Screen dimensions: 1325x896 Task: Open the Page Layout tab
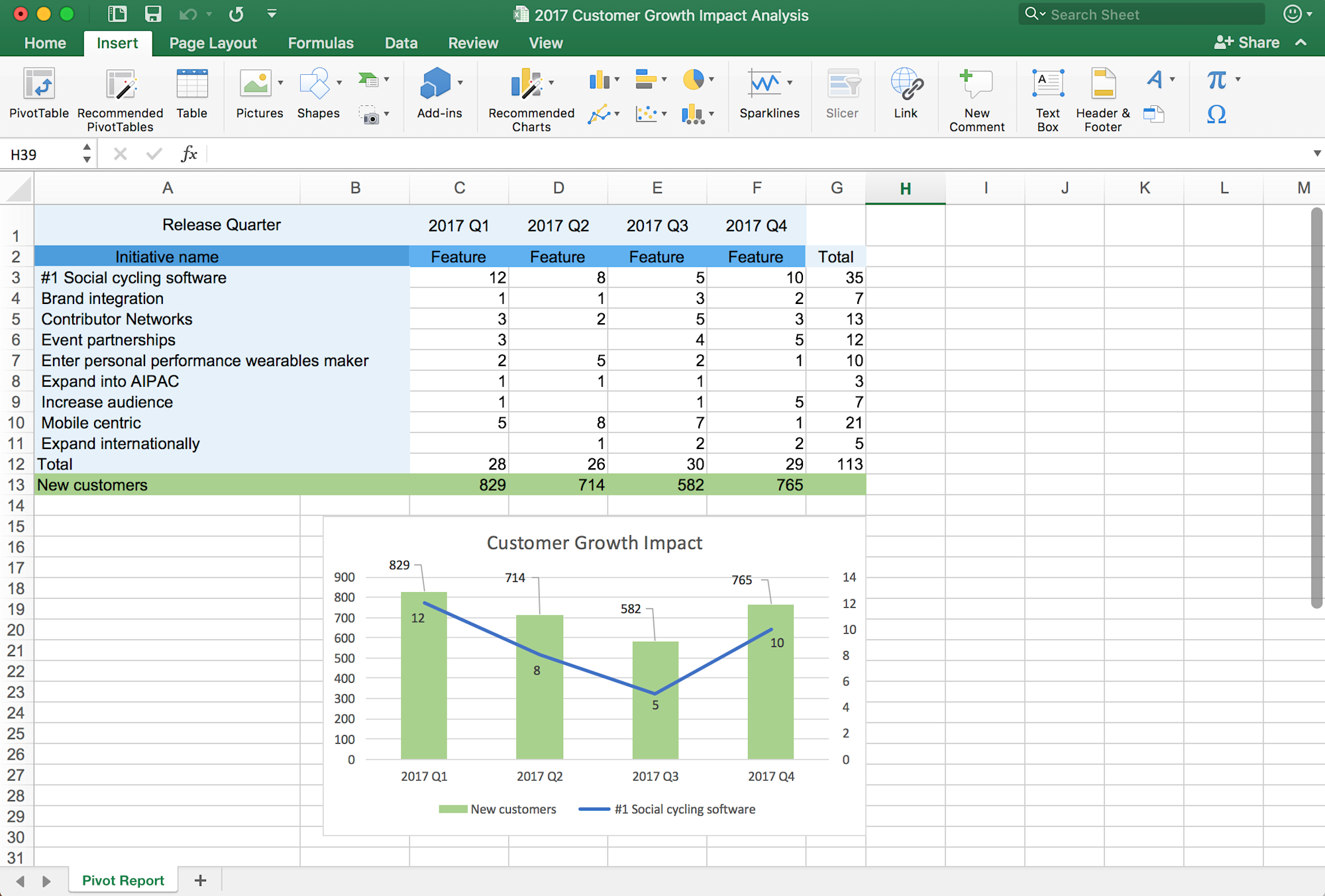(213, 43)
